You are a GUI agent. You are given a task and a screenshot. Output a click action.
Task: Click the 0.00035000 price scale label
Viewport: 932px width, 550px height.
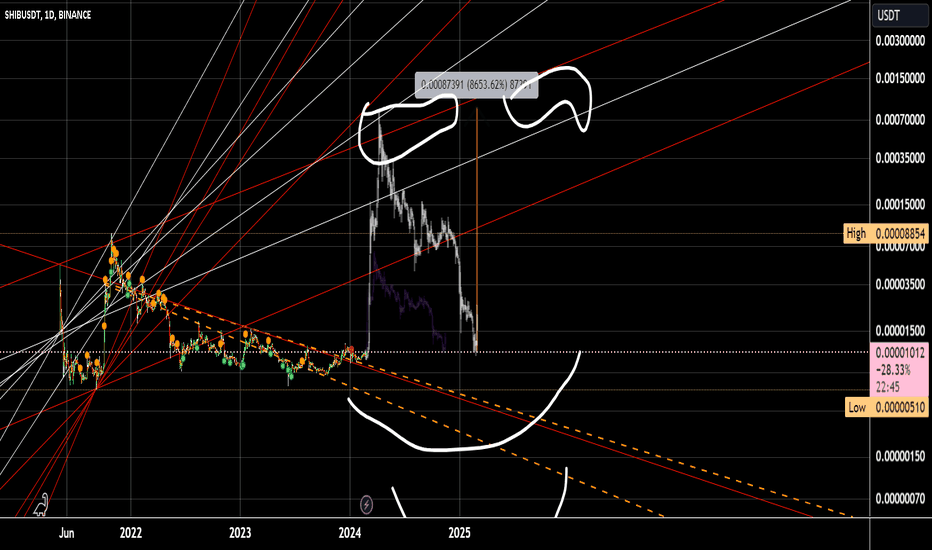[900, 158]
